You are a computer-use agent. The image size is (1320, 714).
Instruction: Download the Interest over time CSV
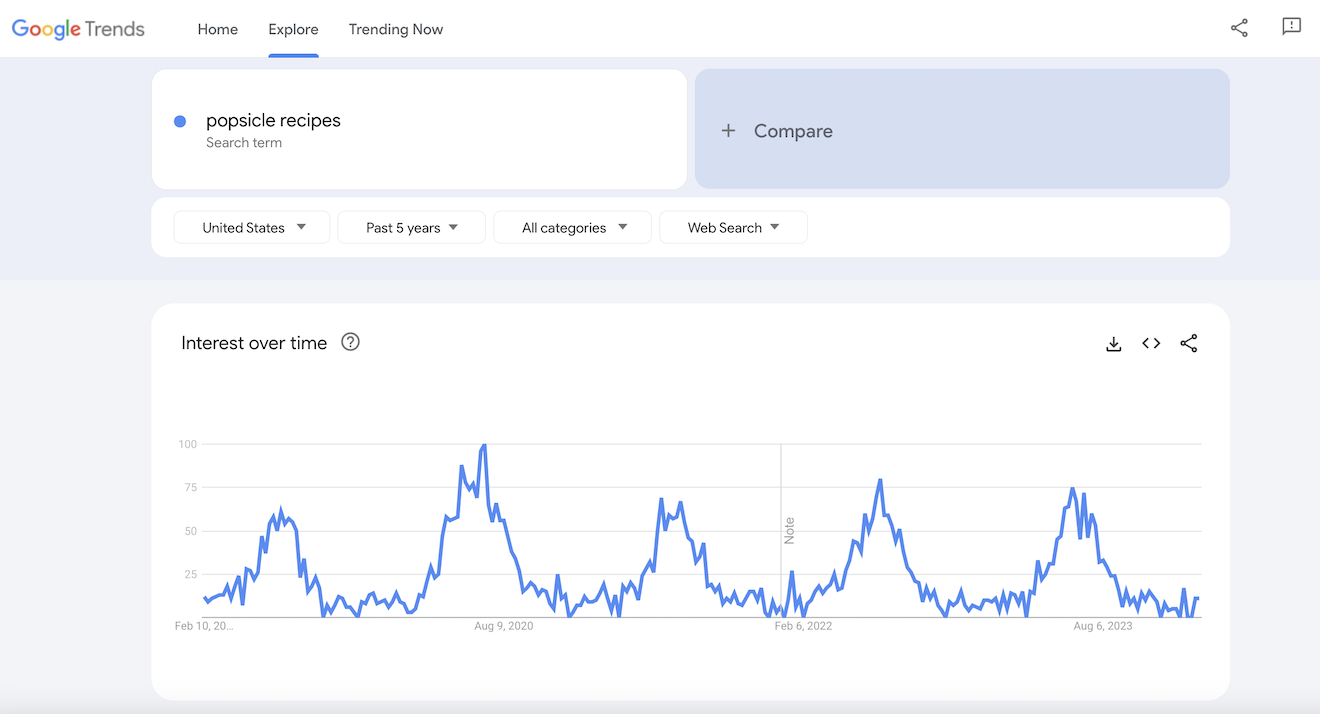[x=1113, y=344]
